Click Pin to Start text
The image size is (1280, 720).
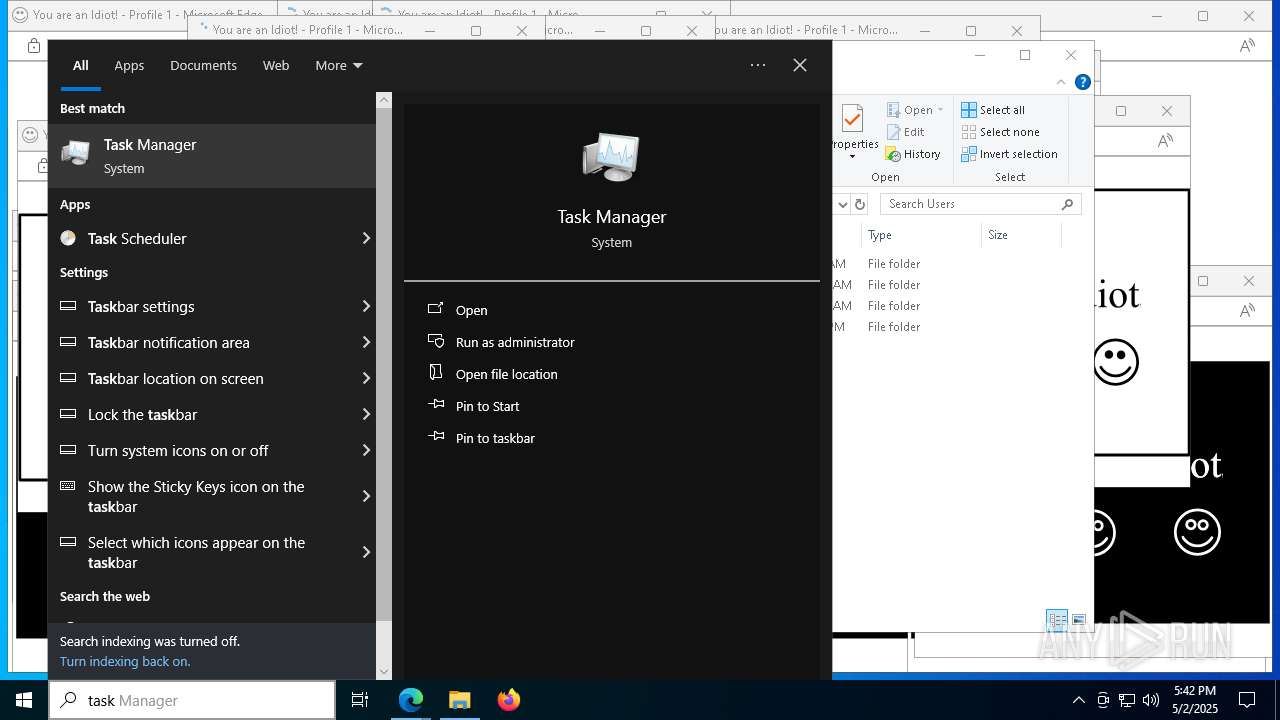pyautogui.click(x=487, y=406)
